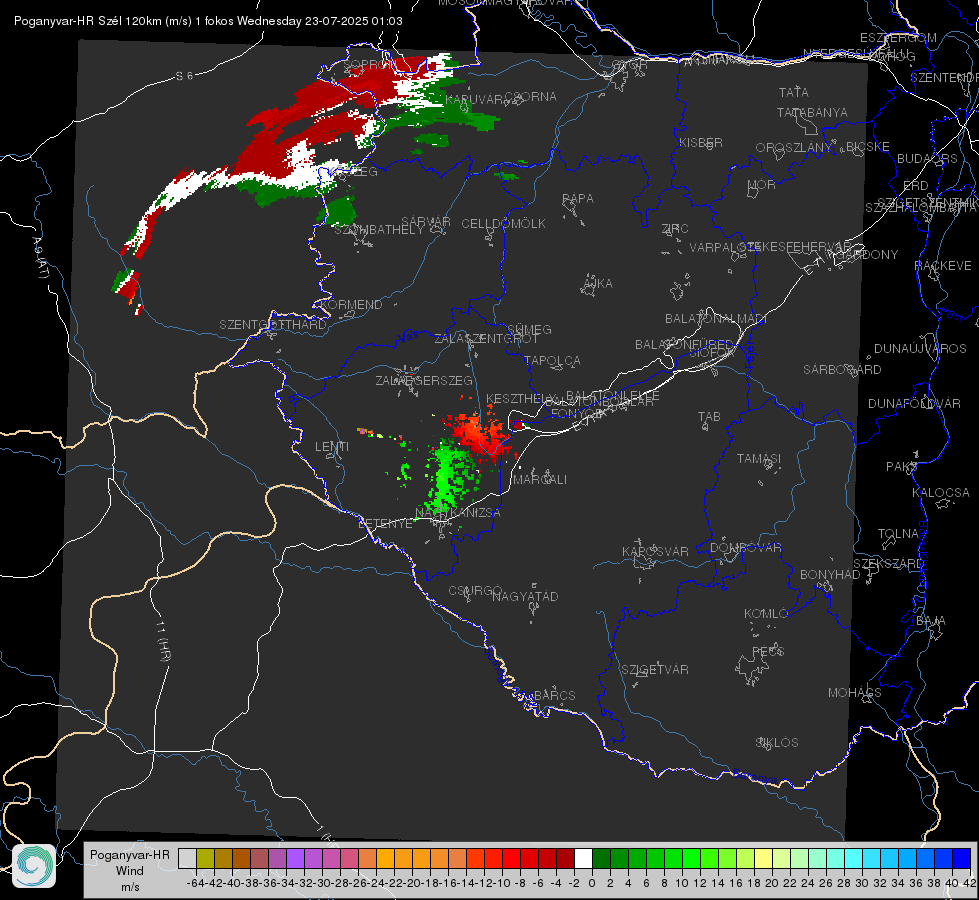Click the dark red swatch left of white
The width and height of the screenshot is (979, 900).
point(565,858)
